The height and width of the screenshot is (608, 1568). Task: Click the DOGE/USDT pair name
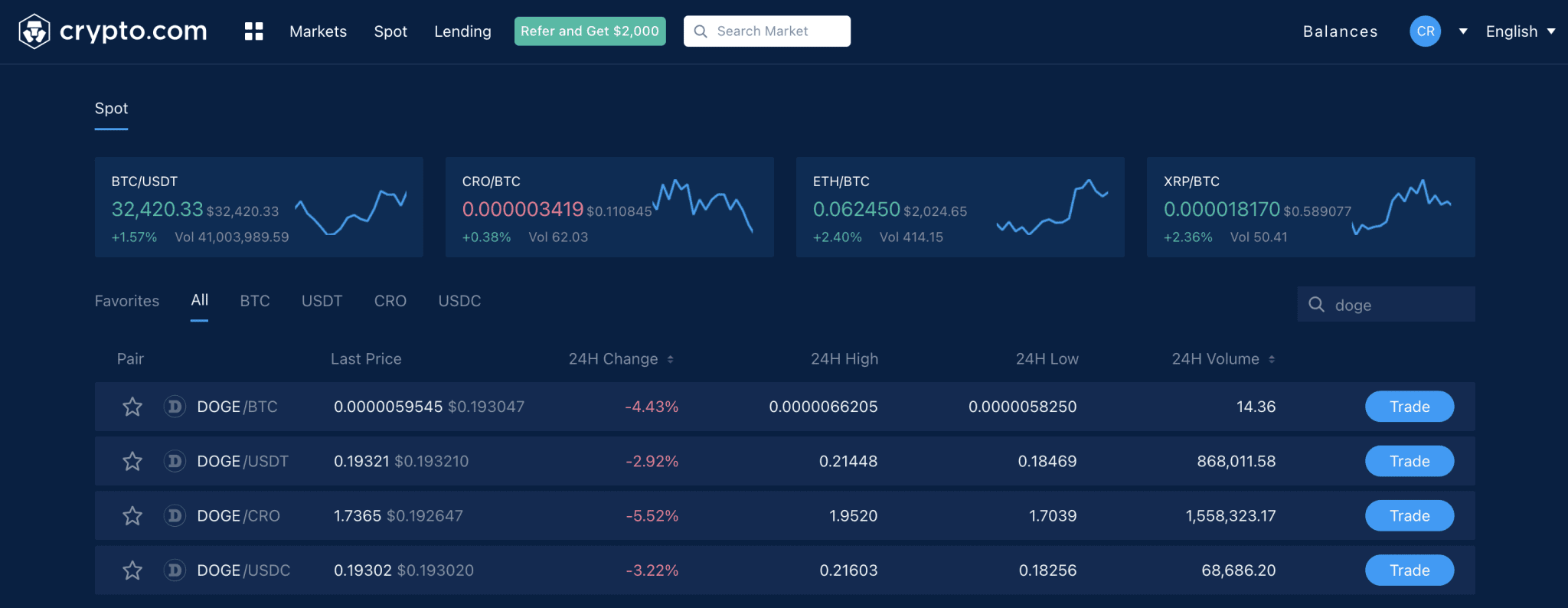click(243, 461)
